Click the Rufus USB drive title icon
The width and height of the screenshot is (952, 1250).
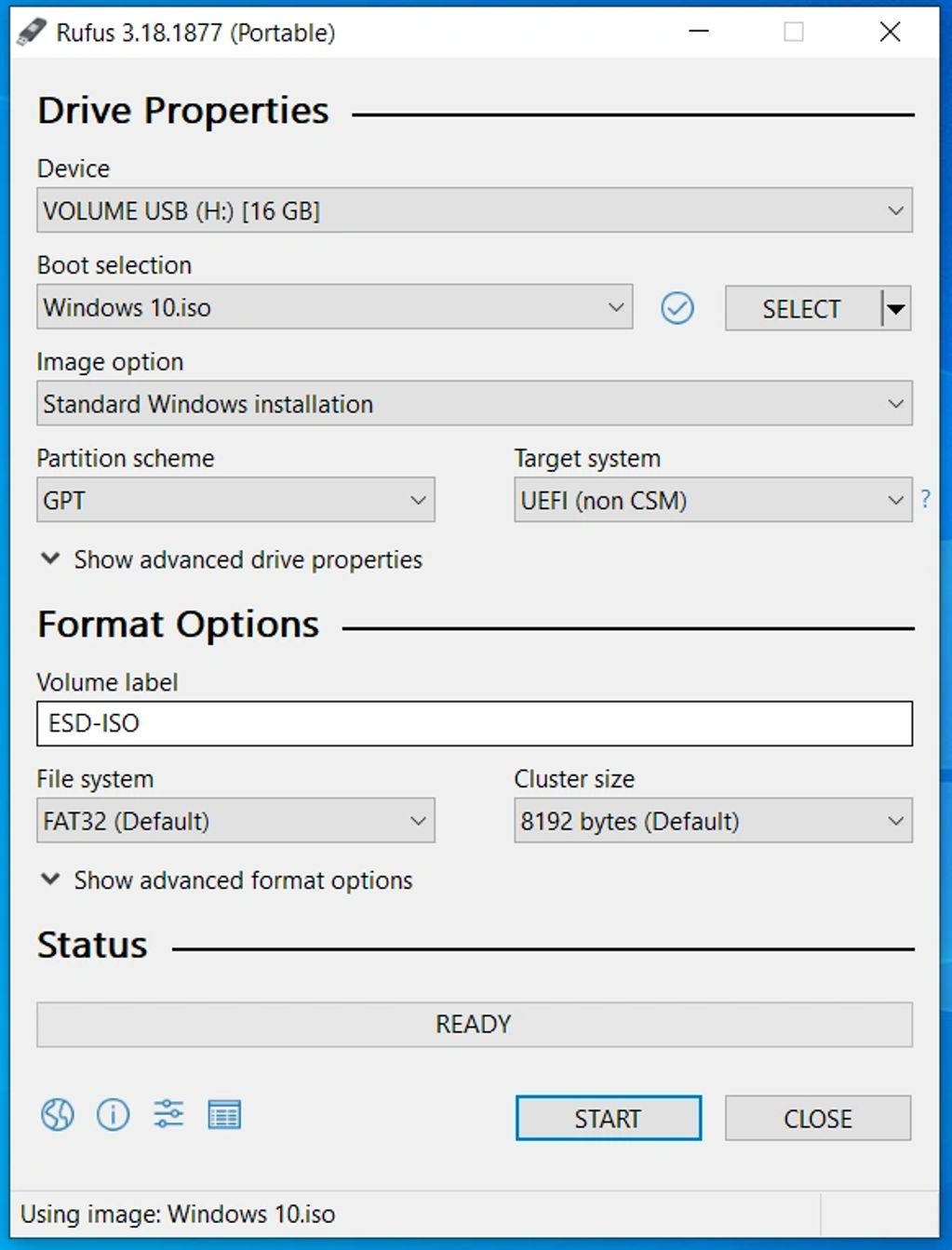tap(32, 33)
